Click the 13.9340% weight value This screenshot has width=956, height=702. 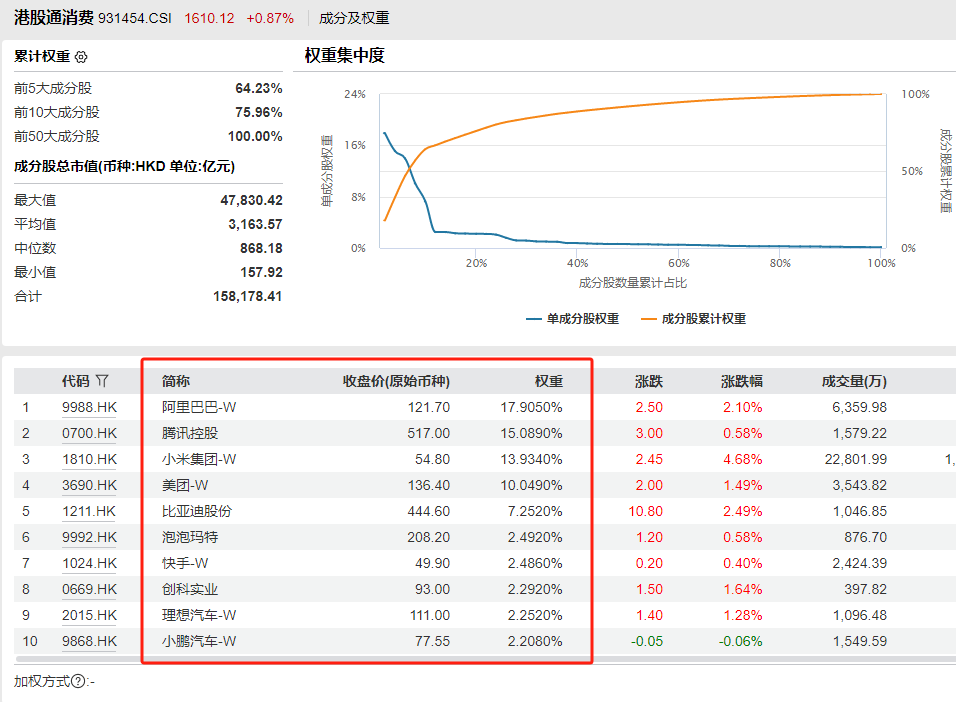(532, 459)
